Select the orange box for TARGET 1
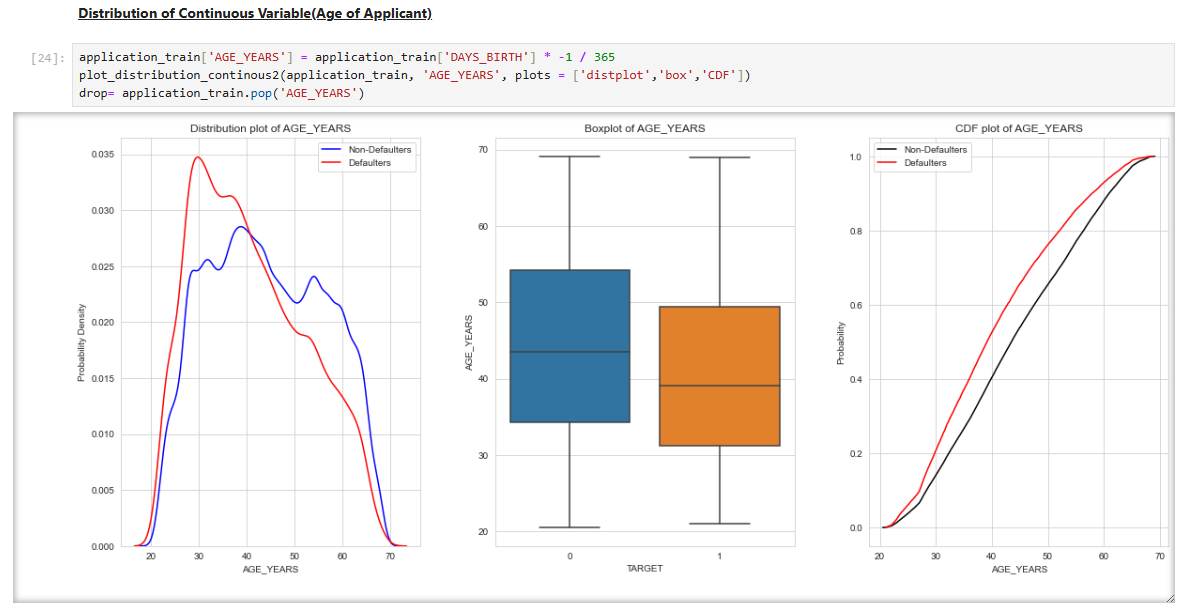Viewport: 1184px width, 609px height. pos(719,376)
